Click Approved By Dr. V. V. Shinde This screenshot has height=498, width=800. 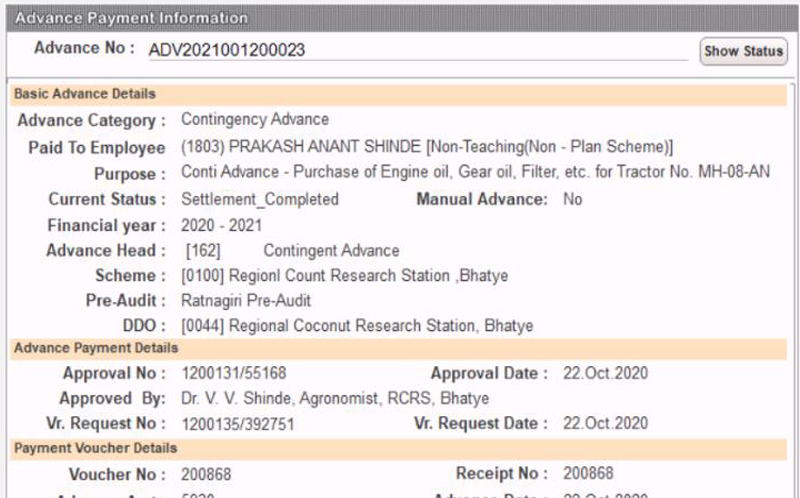coord(335,398)
